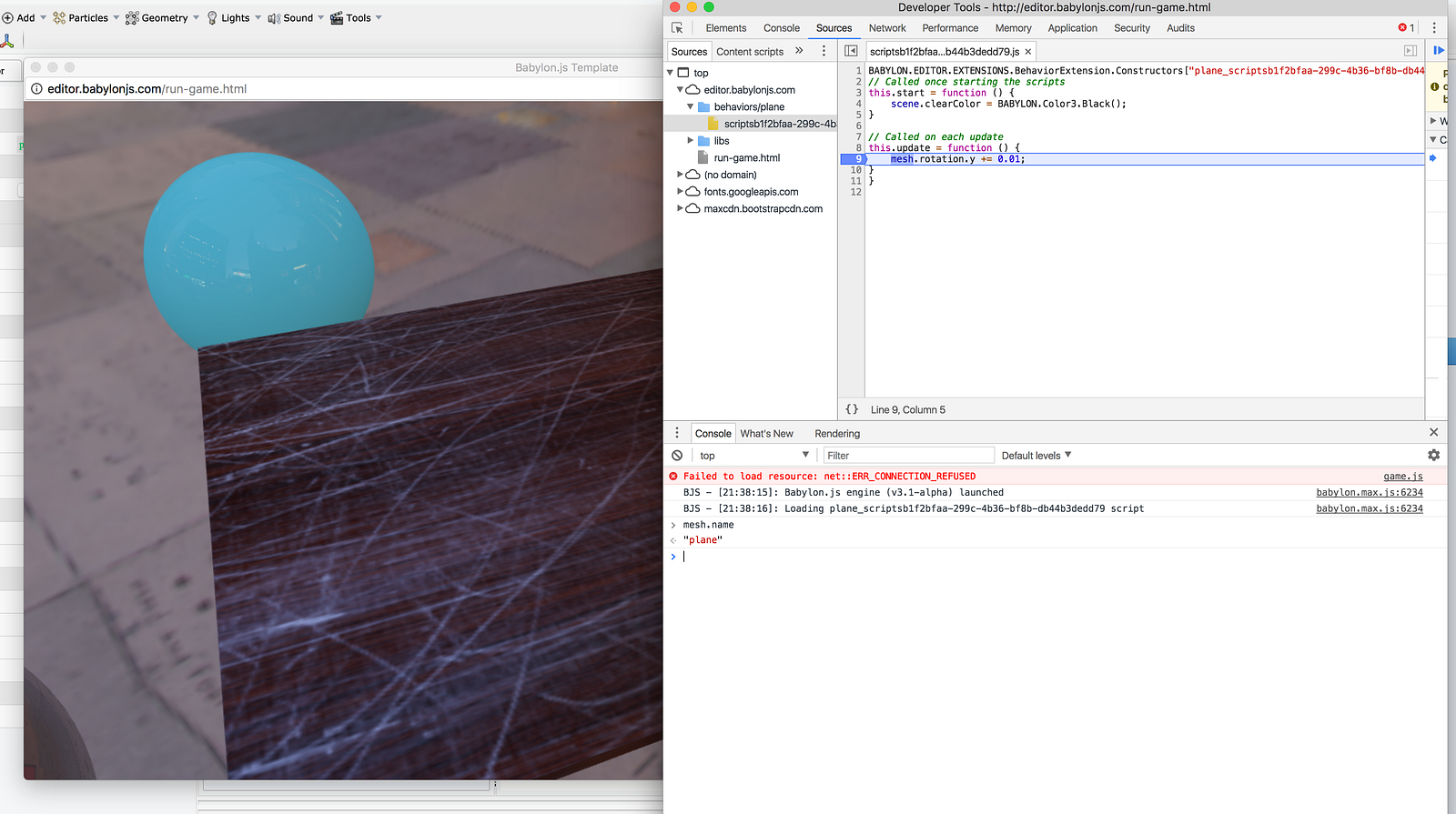Hide the file navigator pane icon
The height and width of the screenshot is (814, 1456).
[x=851, y=51]
